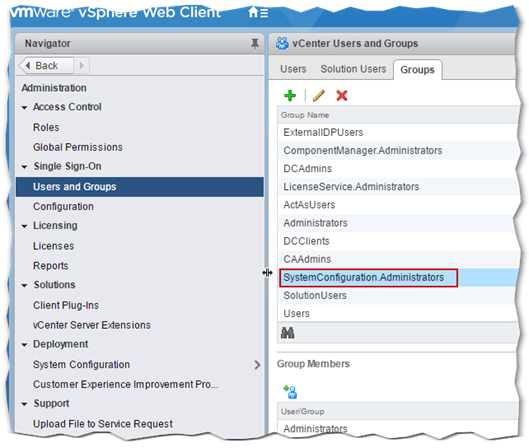Select the LicenseService.Administrators group

point(398,187)
